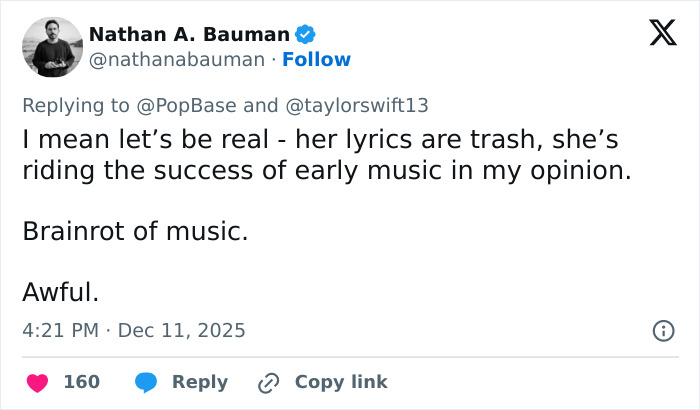Click the "Awful." text line

click(x=60, y=293)
